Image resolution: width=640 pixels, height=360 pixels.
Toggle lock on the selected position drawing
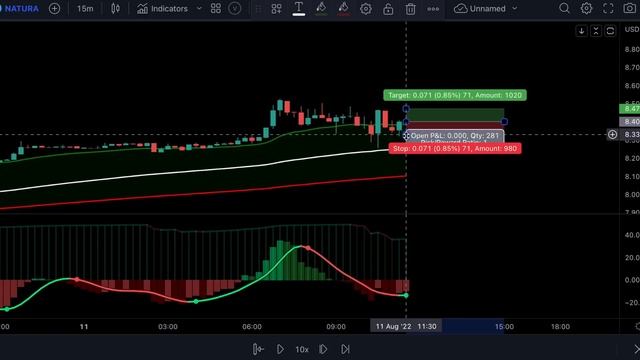click(388, 9)
